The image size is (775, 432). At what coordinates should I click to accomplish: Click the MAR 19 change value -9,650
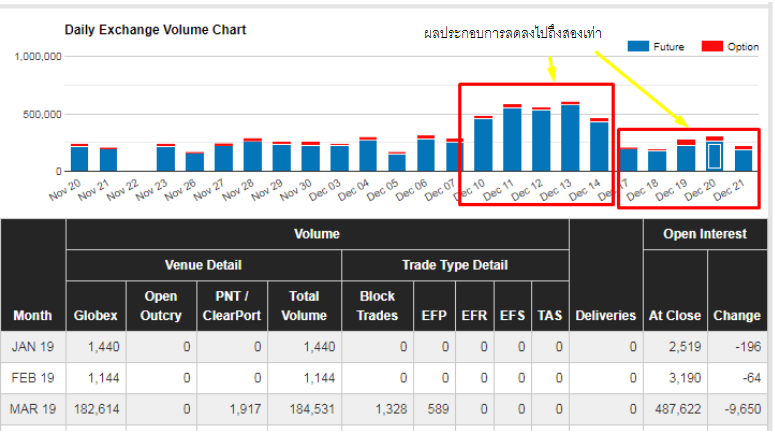point(743,409)
